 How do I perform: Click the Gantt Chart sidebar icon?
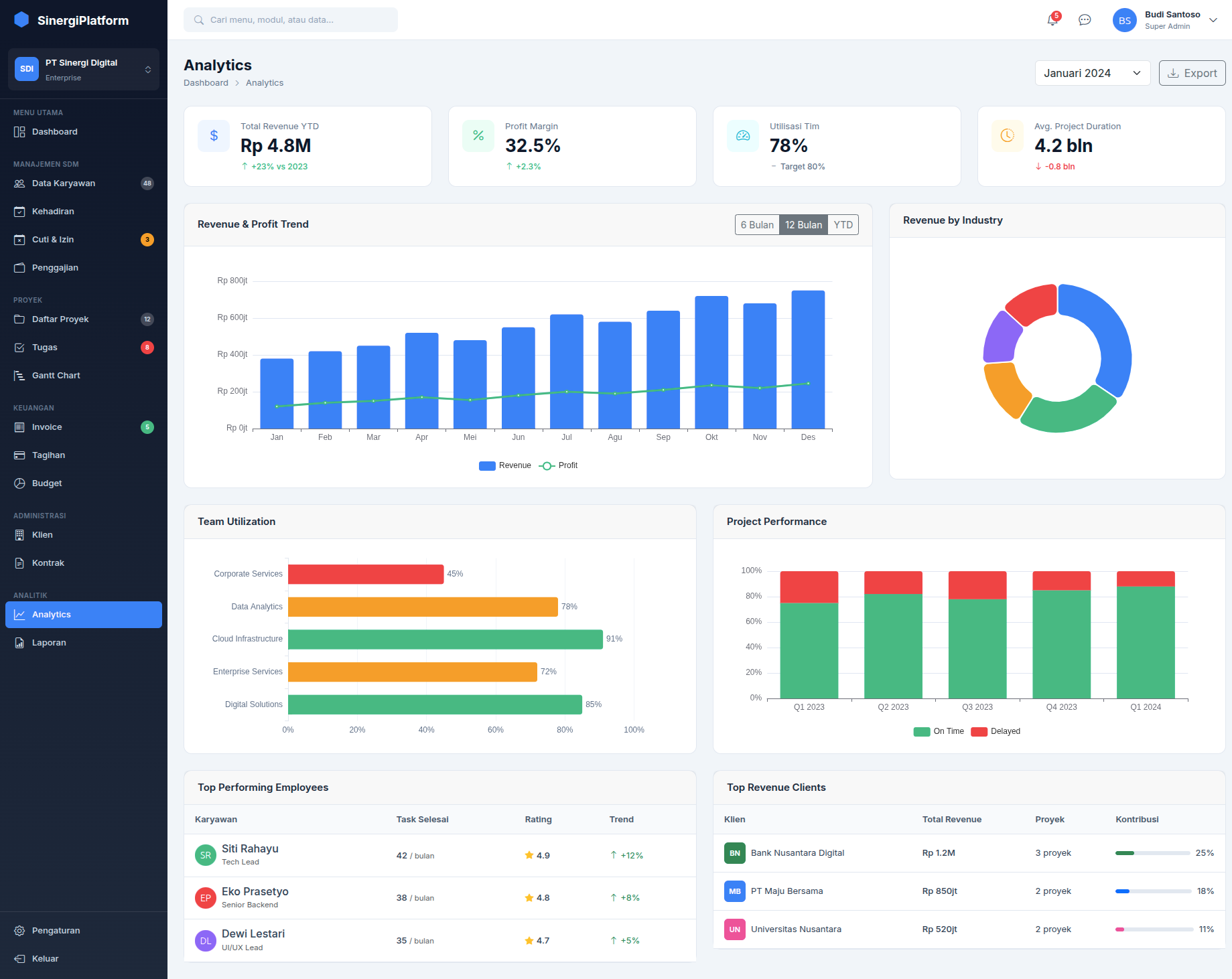click(x=19, y=376)
